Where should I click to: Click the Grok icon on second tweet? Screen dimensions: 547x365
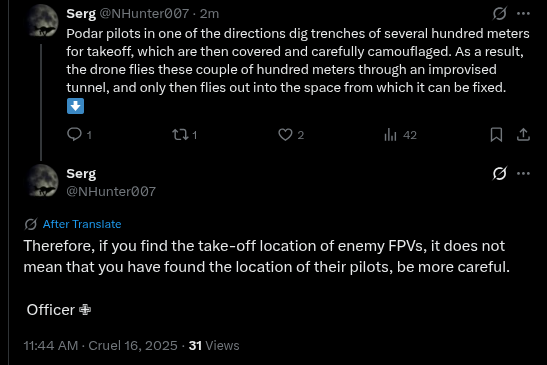(500, 173)
